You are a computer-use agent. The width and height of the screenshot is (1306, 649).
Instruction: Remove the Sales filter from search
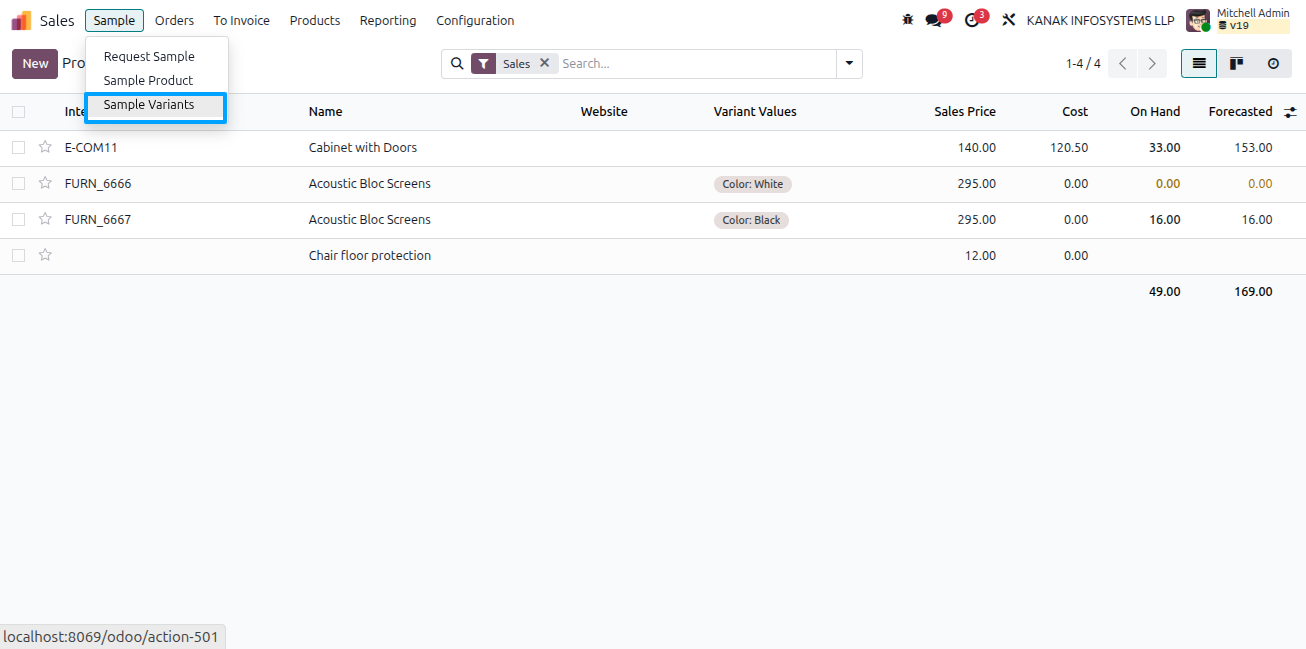pyautogui.click(x=544, y=63)
